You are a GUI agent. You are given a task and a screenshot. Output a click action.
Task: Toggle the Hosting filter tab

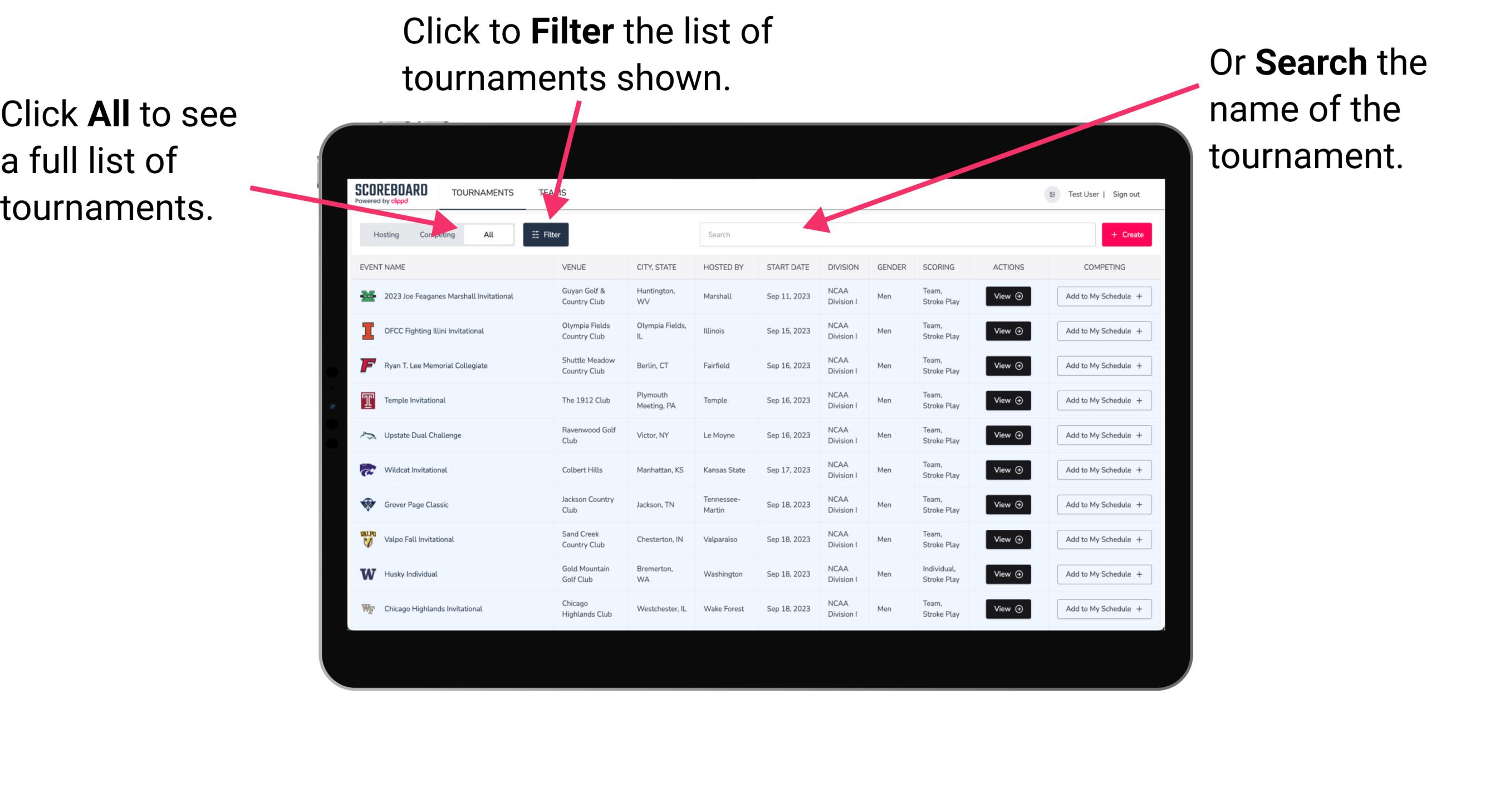click(x=383, y=234)
